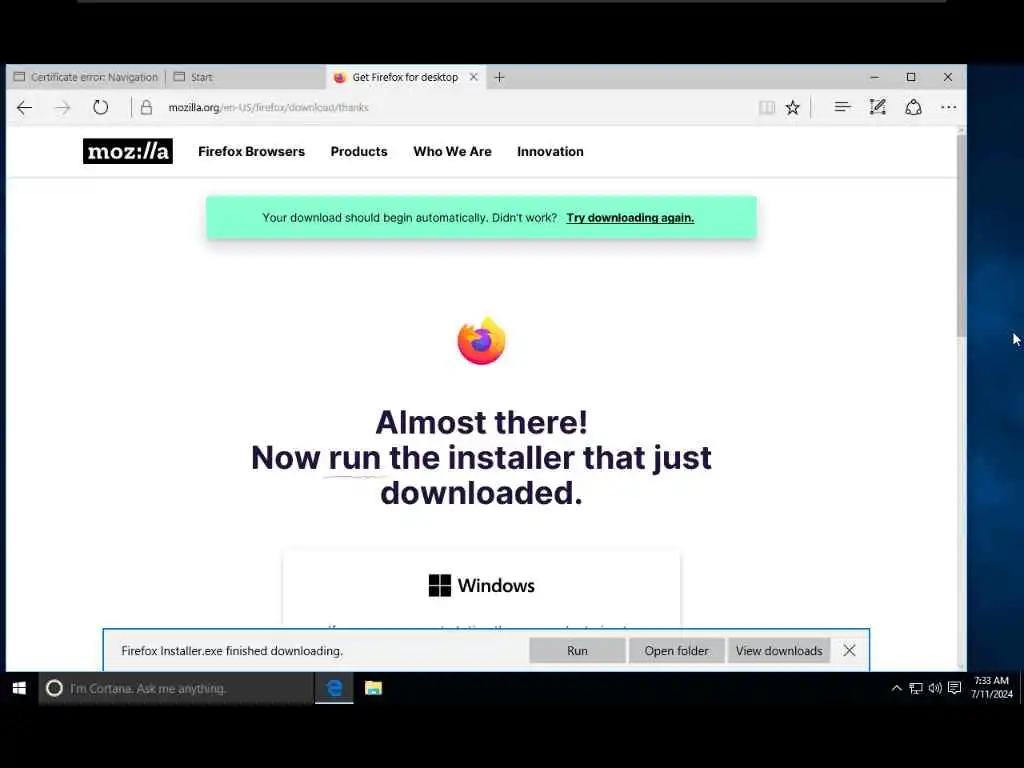The height and width of the screenshot is (768, 1024).
Task: Maximize the Edge browser window
Action: tap(911, 77)
